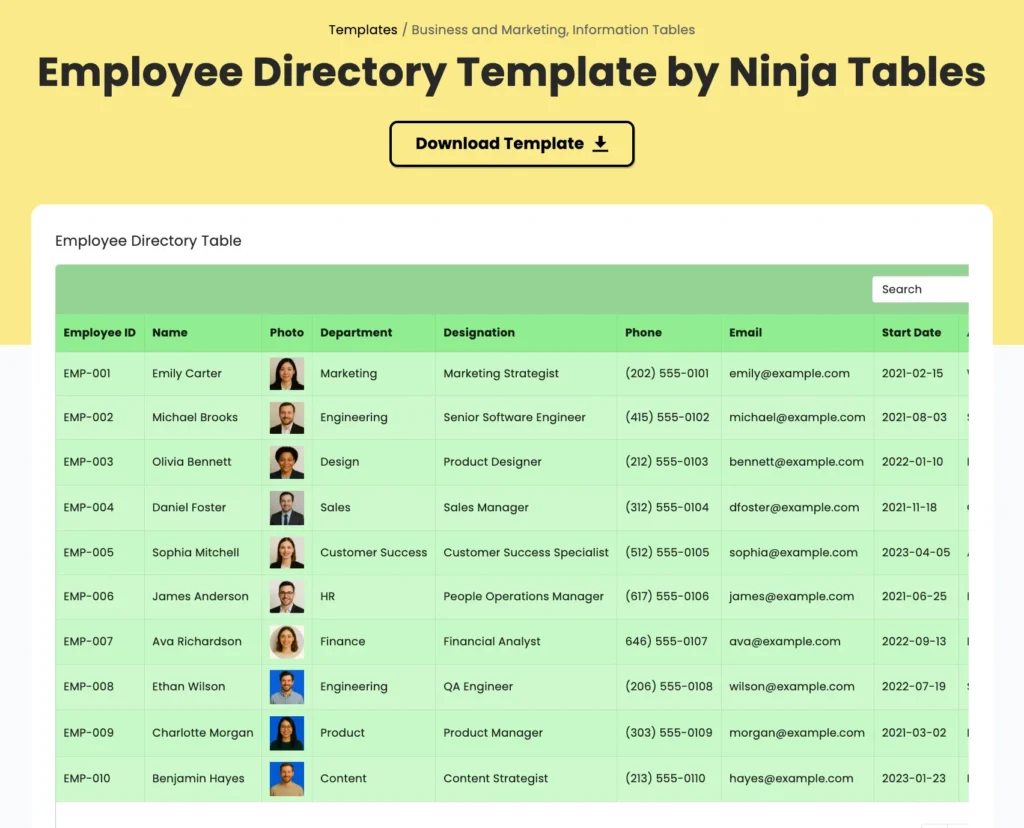
Task: Click the email dfoster@example.com
Action: (x=794, y=507)
